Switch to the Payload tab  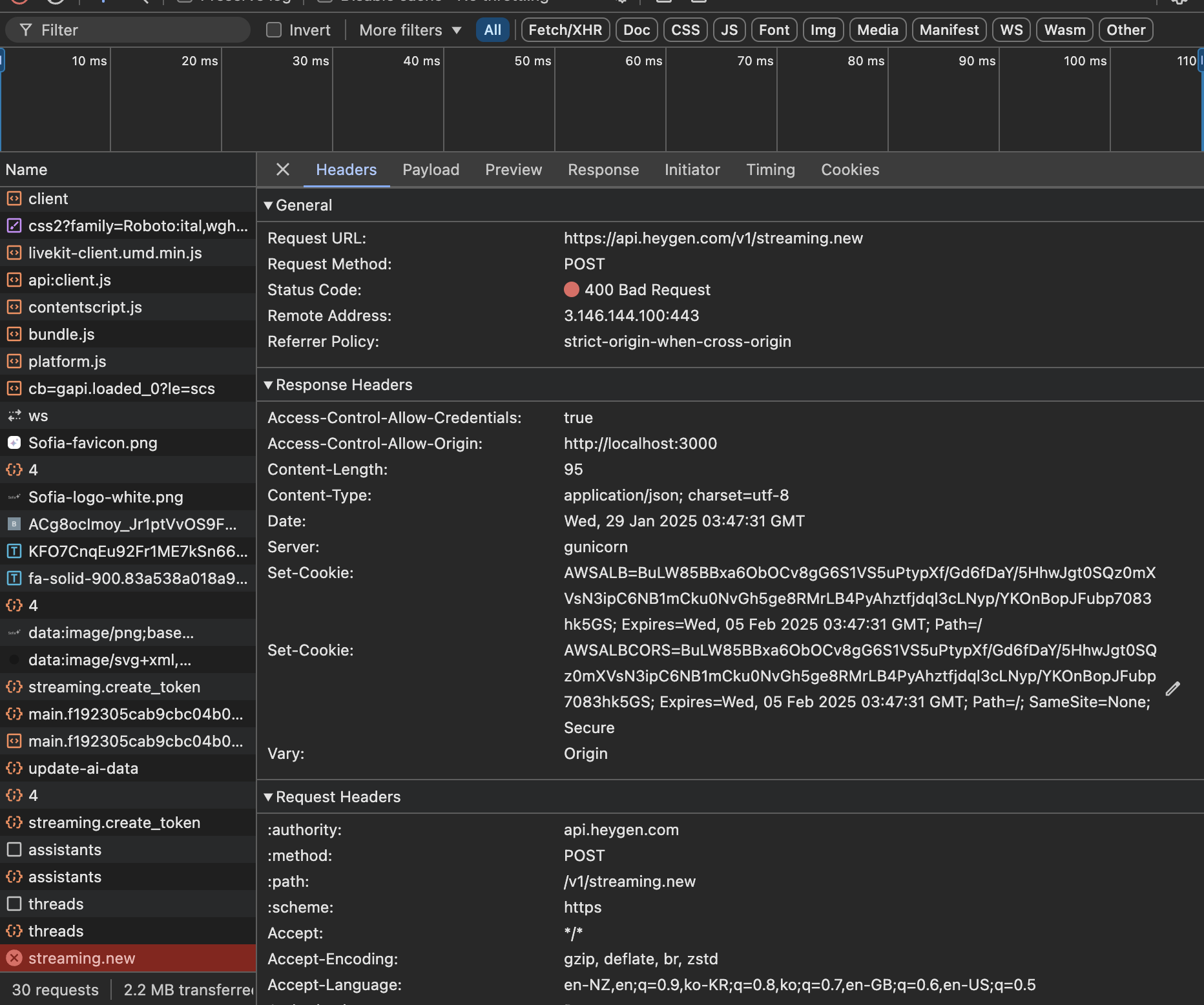point(431,170)
